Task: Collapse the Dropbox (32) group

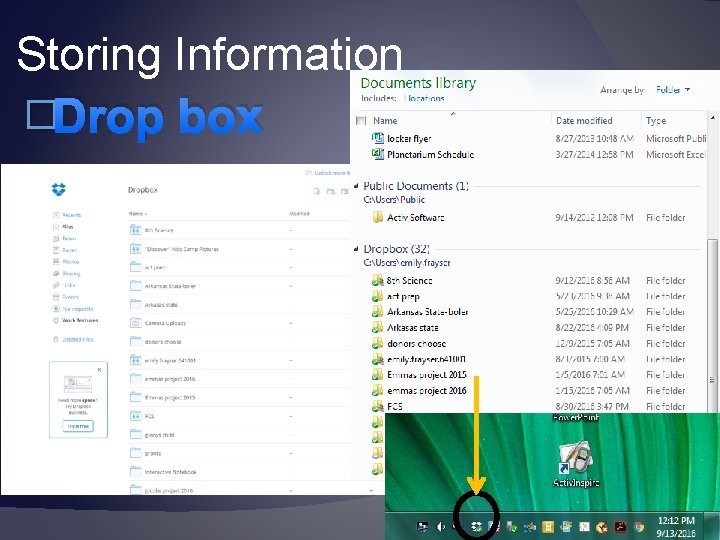Action: coord(356,249)
